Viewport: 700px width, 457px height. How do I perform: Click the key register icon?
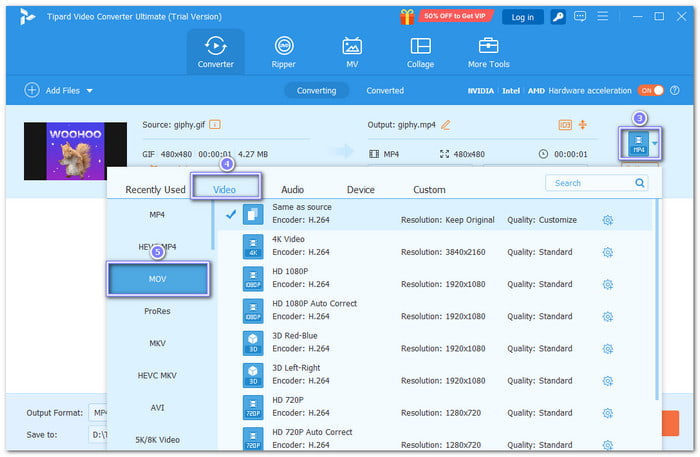point(558,17)
